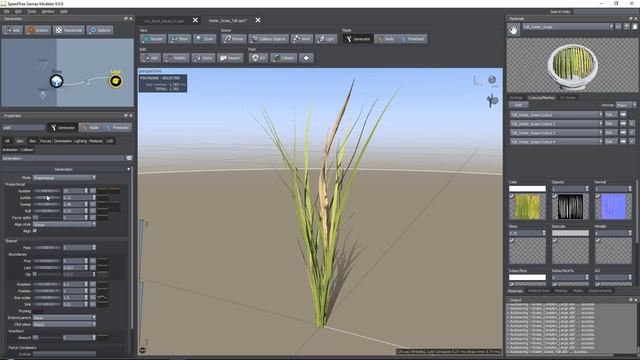Click the Show view button

point(179,39)
